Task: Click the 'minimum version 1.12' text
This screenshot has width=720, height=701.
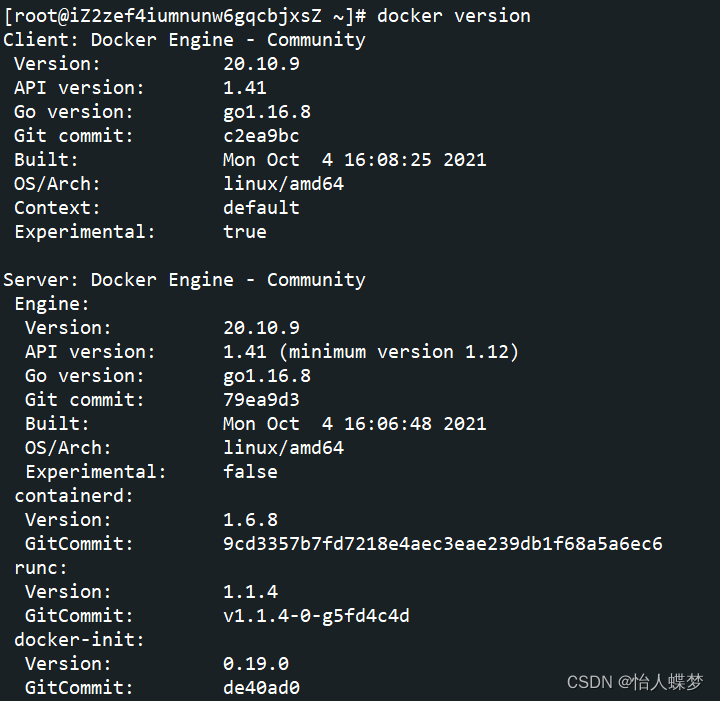Action: pos(399,352)
